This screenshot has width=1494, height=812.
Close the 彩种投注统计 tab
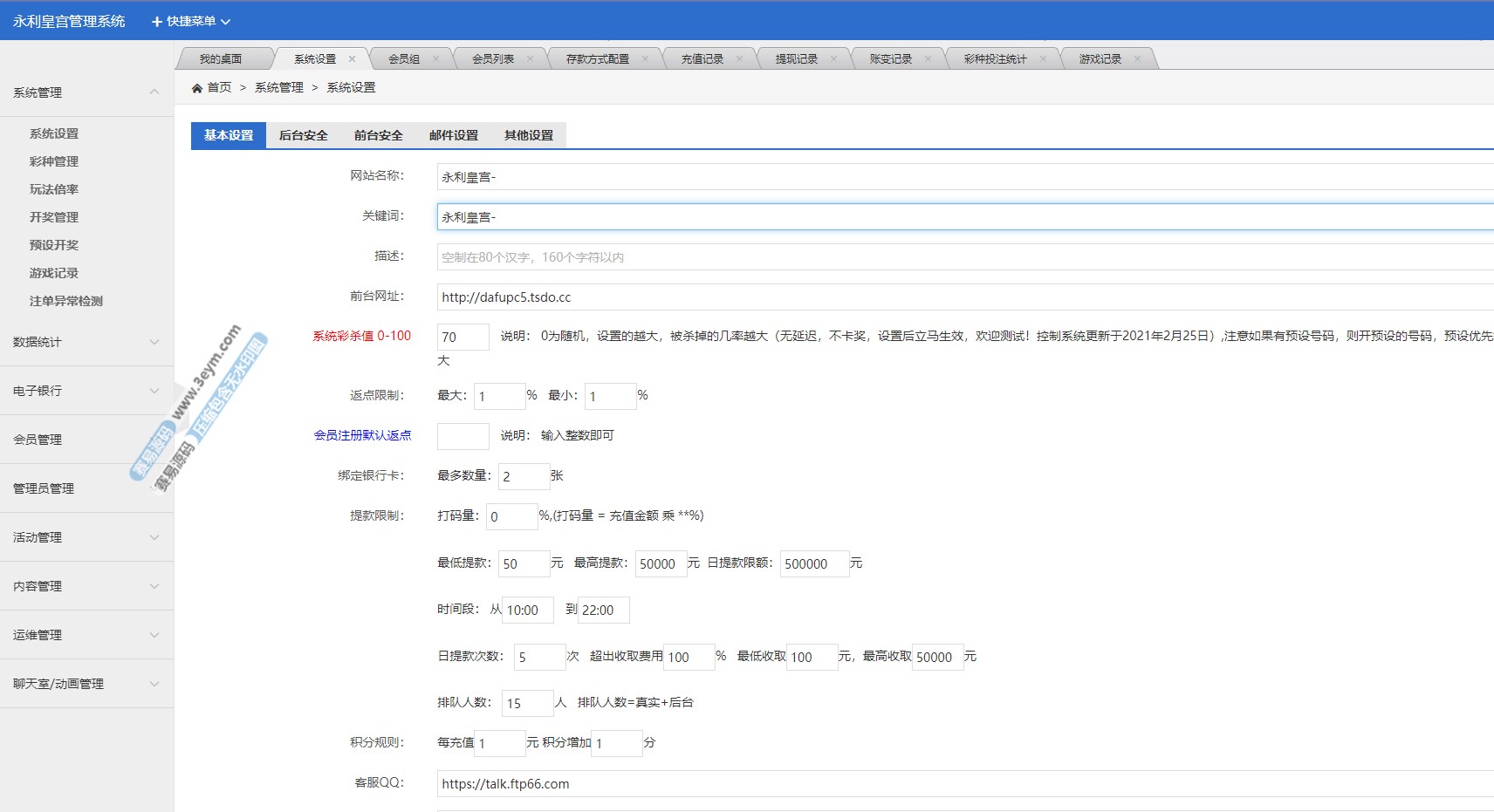[1043, 59]
